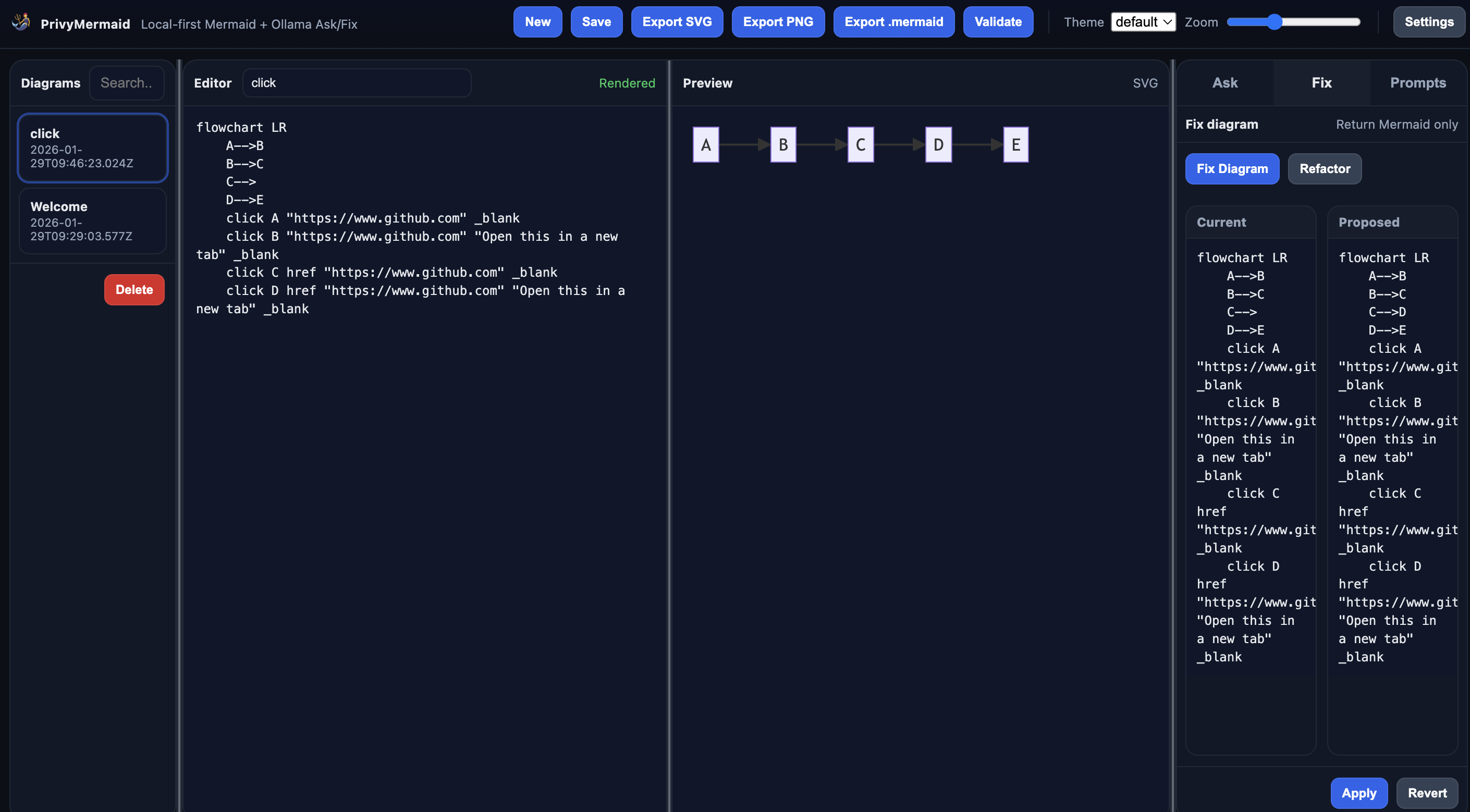The width and height of the screenshot is (1470, 812).
Task: Focus the diagram Search field
Action: [x=127, y=83]
